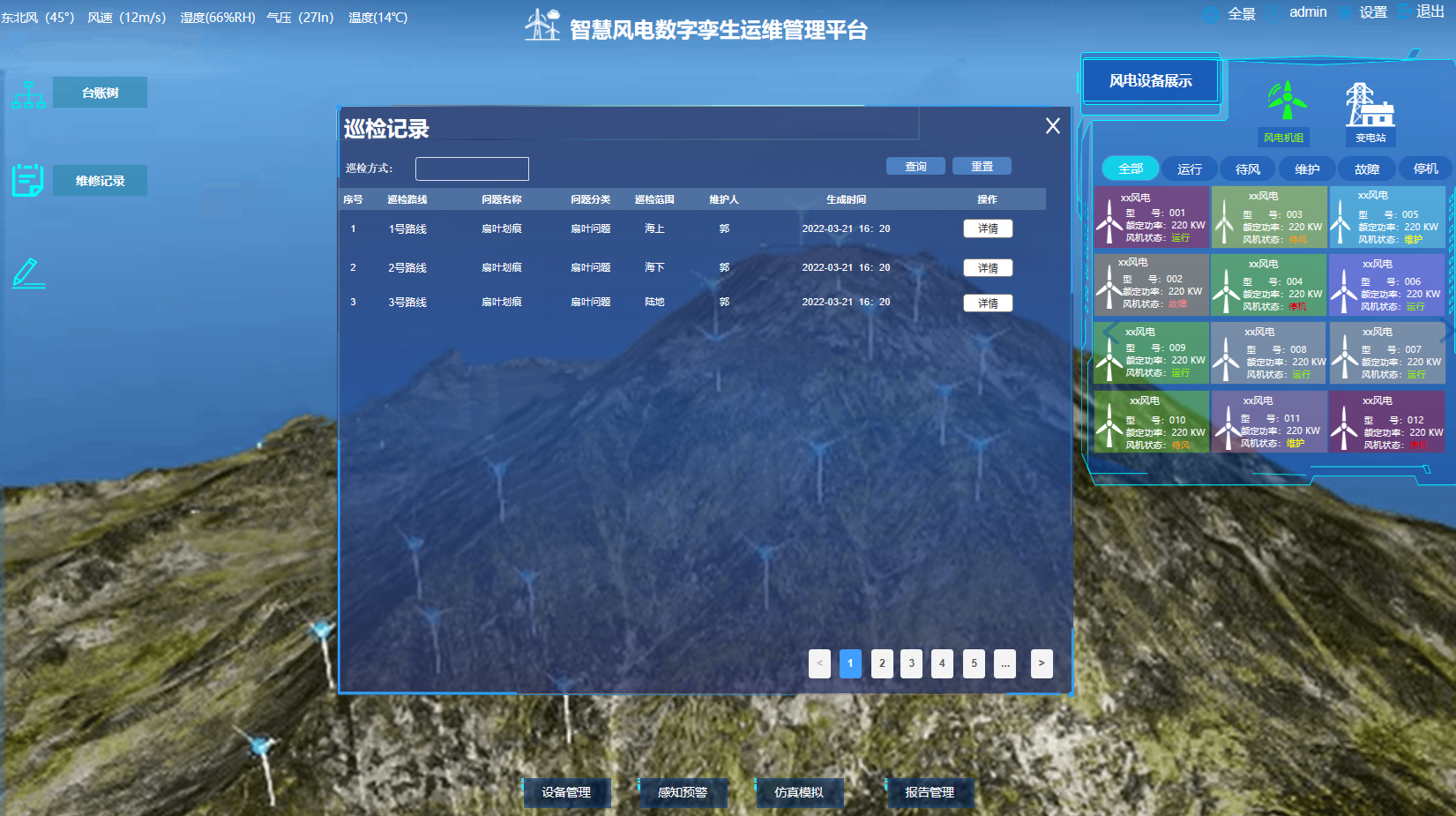Click the 设置 settings icon in header
Viewport: 1456px width, 816px height.
pos(1345,13)
